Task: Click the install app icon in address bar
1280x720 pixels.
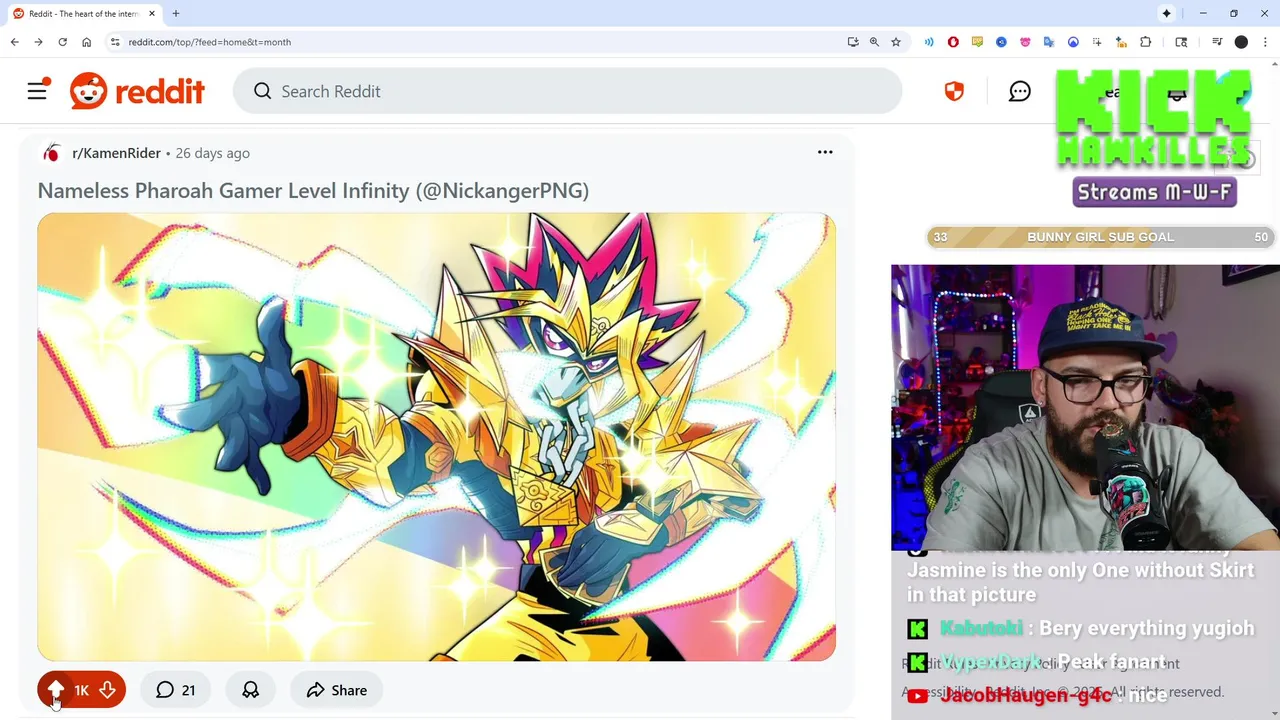Action: click(853, 42)
